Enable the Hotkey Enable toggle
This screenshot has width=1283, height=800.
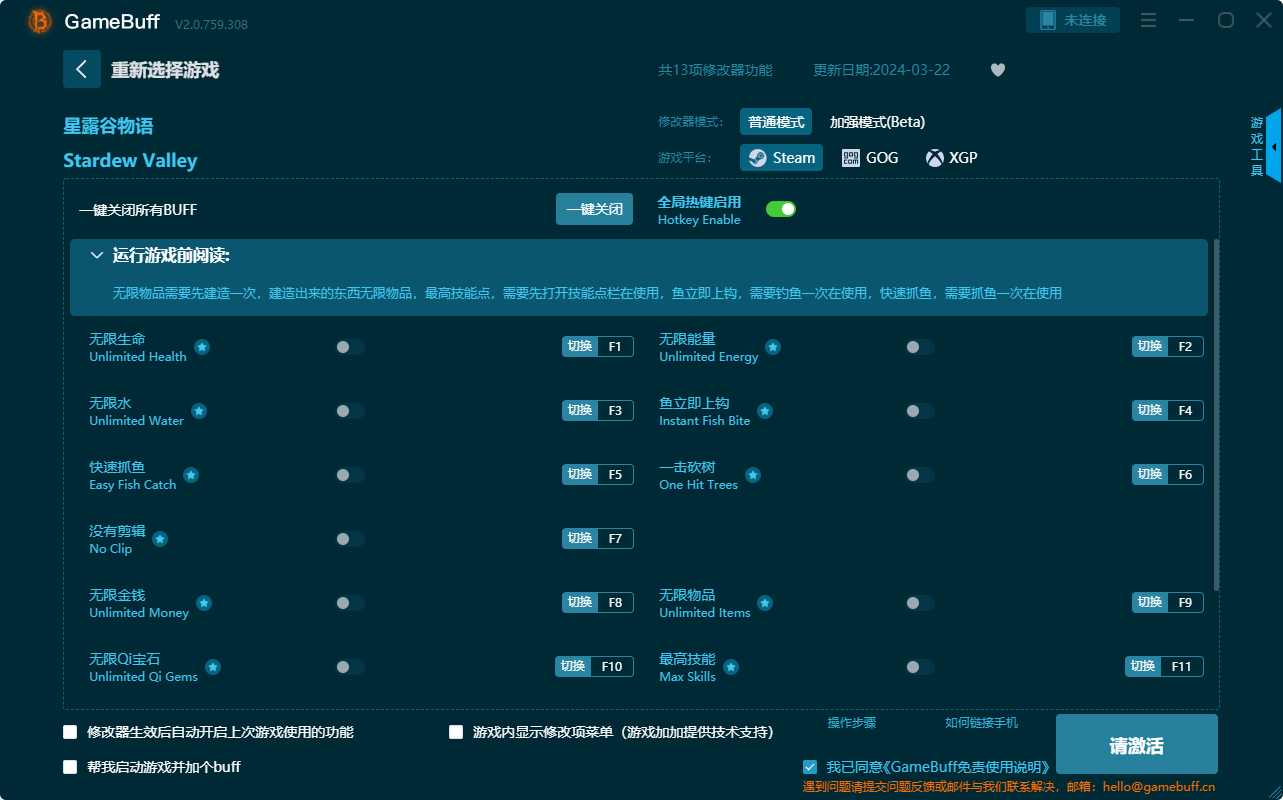pyautogui.click(x=781, y=209)
